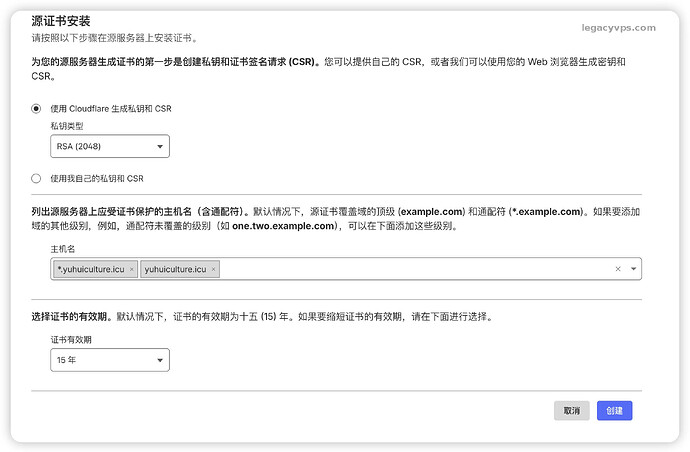Viewport: 690px width, 452px height.
Task: Expand the 主机名 field dropdown arrow
Action: coord(634,269)
